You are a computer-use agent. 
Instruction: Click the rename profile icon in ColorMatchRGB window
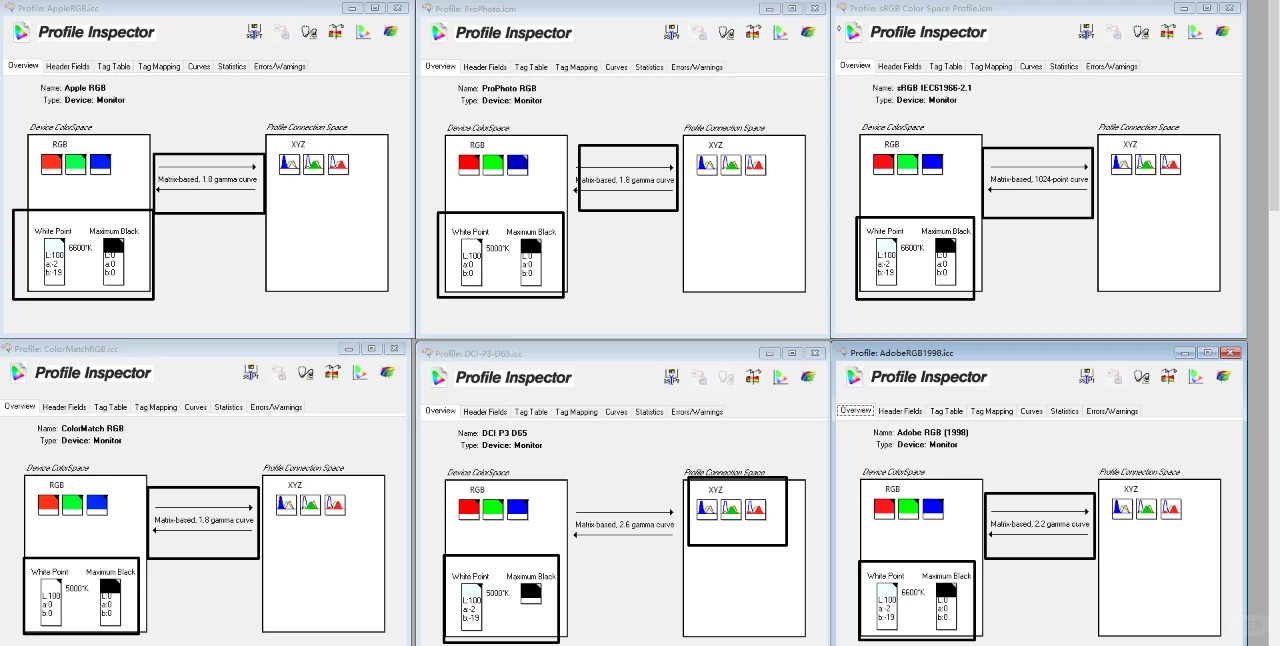(x=251, y=372)
